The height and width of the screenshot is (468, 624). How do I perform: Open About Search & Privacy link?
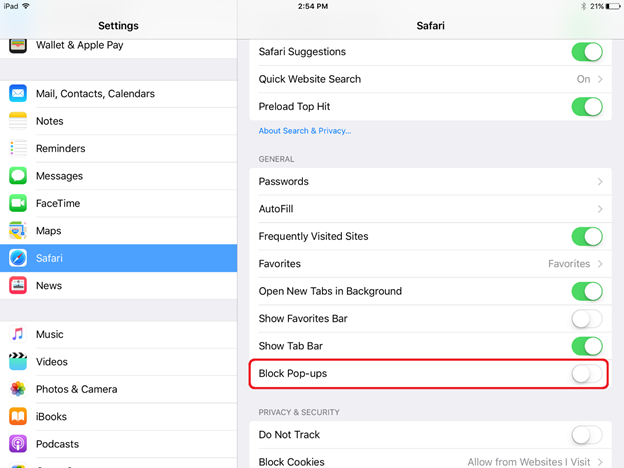(x=305, y=131)
